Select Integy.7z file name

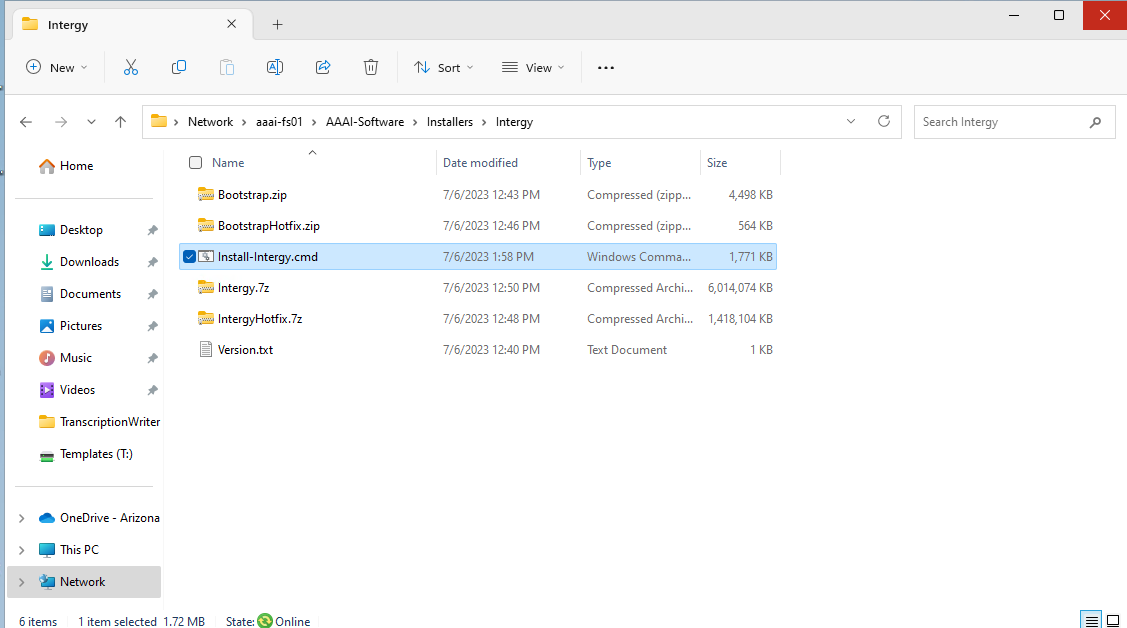tap(243, 288)
